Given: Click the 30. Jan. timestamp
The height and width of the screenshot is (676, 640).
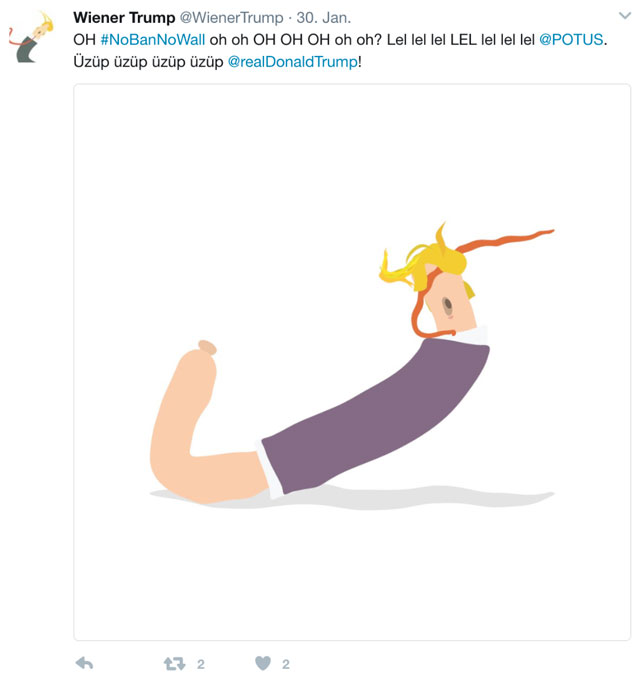Looking at the screenshot, I should click(x=323, y=18).
